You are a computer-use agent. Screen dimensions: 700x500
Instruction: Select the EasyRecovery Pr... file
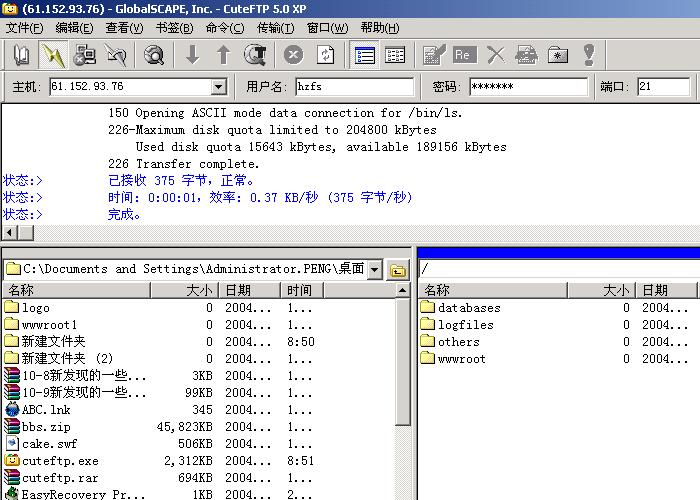pyautogui.click(x=75, y=494)
